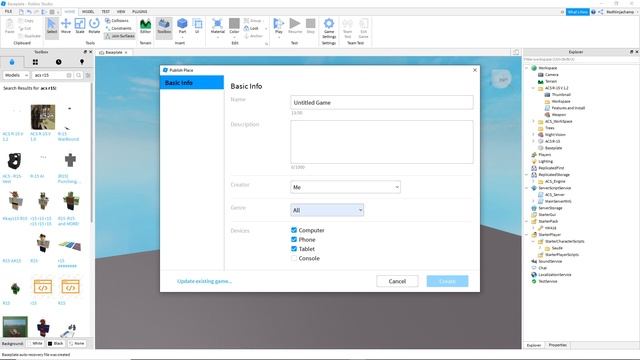Click Cancel in Publish Place dialog
The image size is (640, 360).
click(397, 281)
